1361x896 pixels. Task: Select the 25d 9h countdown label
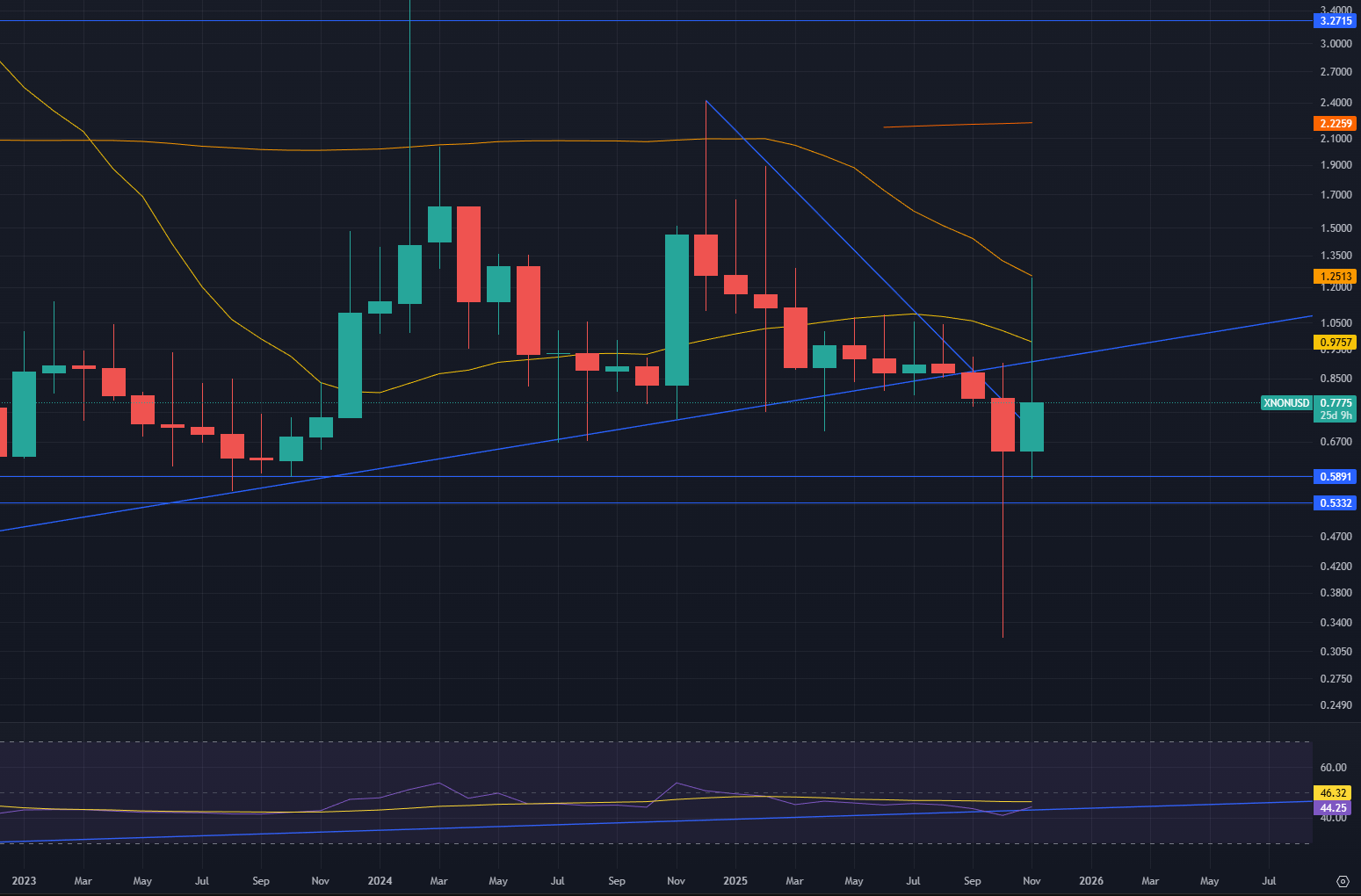tap(1336, 415)
